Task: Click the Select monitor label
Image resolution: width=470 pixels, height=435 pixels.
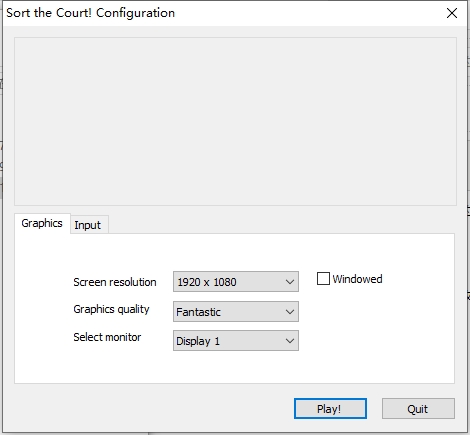Action: 107,337
